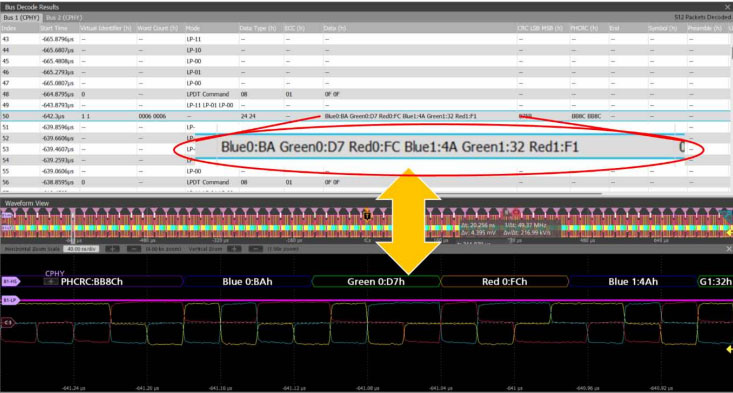Click the orange trigger T marker

[x=367, y=215]
